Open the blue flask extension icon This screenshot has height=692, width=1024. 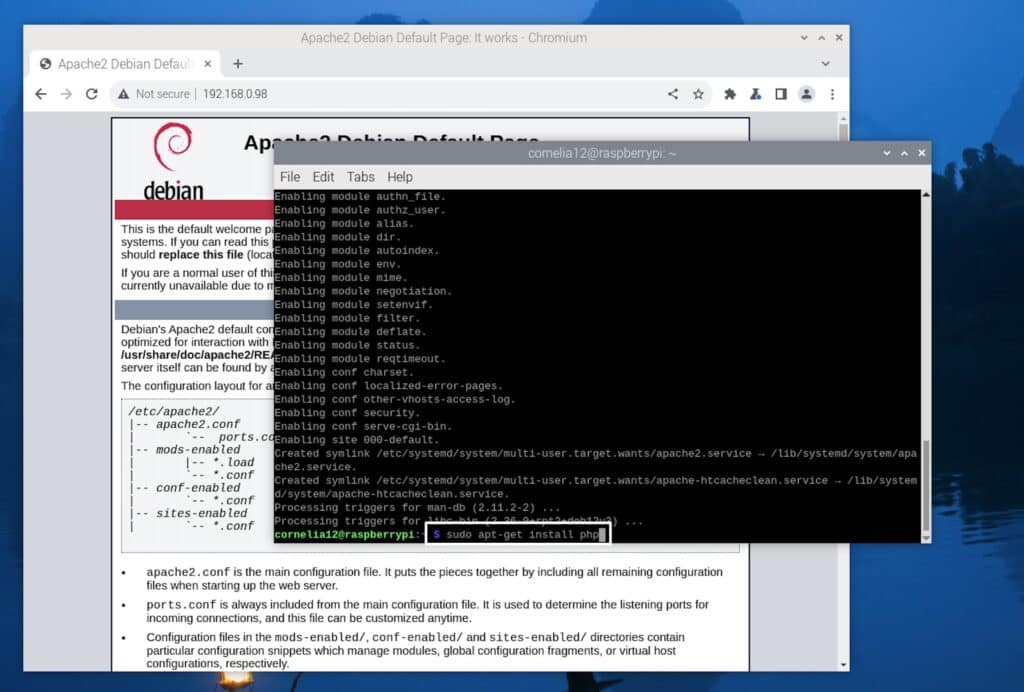click(x=756, y=93)
